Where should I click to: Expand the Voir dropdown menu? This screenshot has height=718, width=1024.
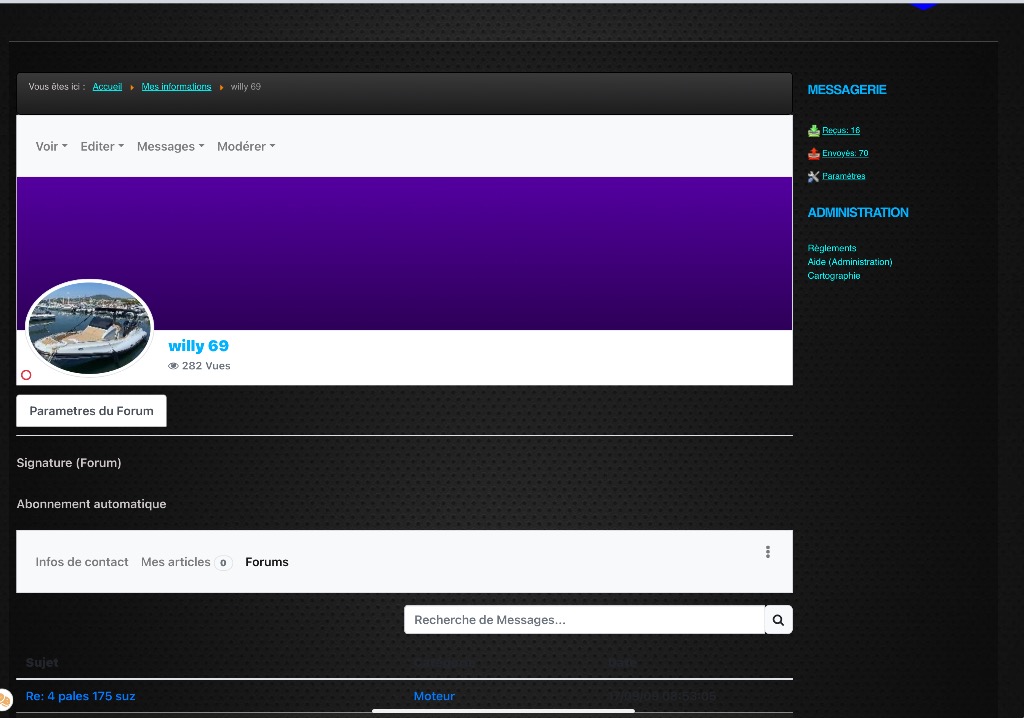pos(51,146)
